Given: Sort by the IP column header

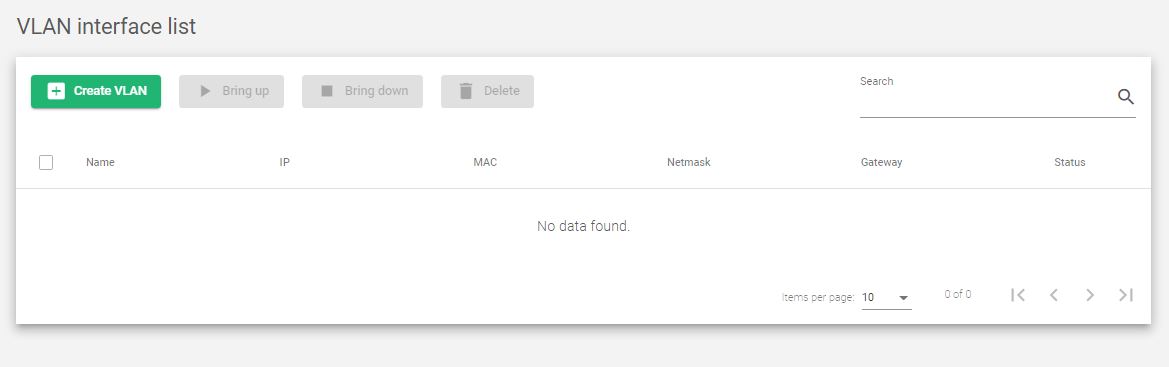Looking at the screenshot, I should coord(284,162).
